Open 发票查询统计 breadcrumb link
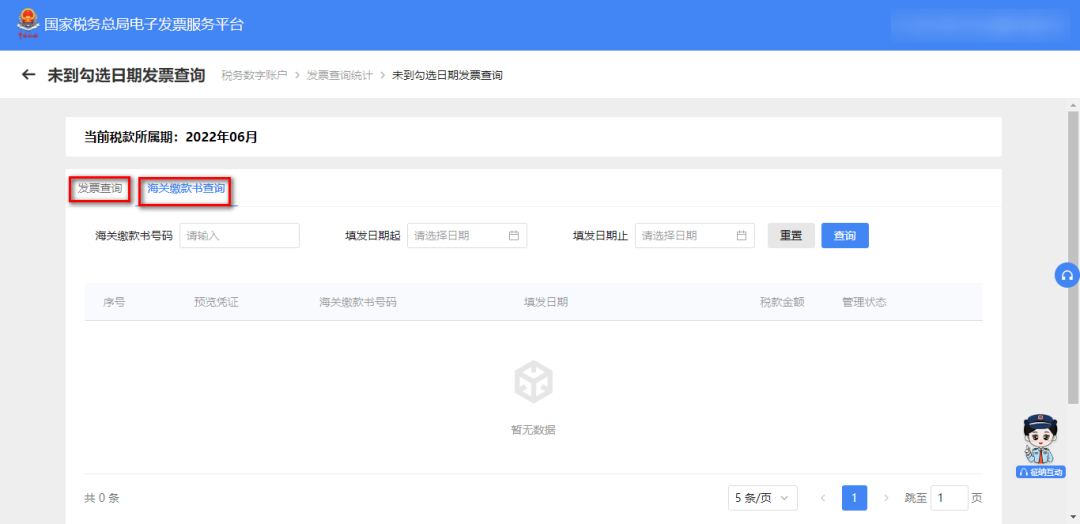The height and width of the screenshot is (524, 1080). click(340, 75)
